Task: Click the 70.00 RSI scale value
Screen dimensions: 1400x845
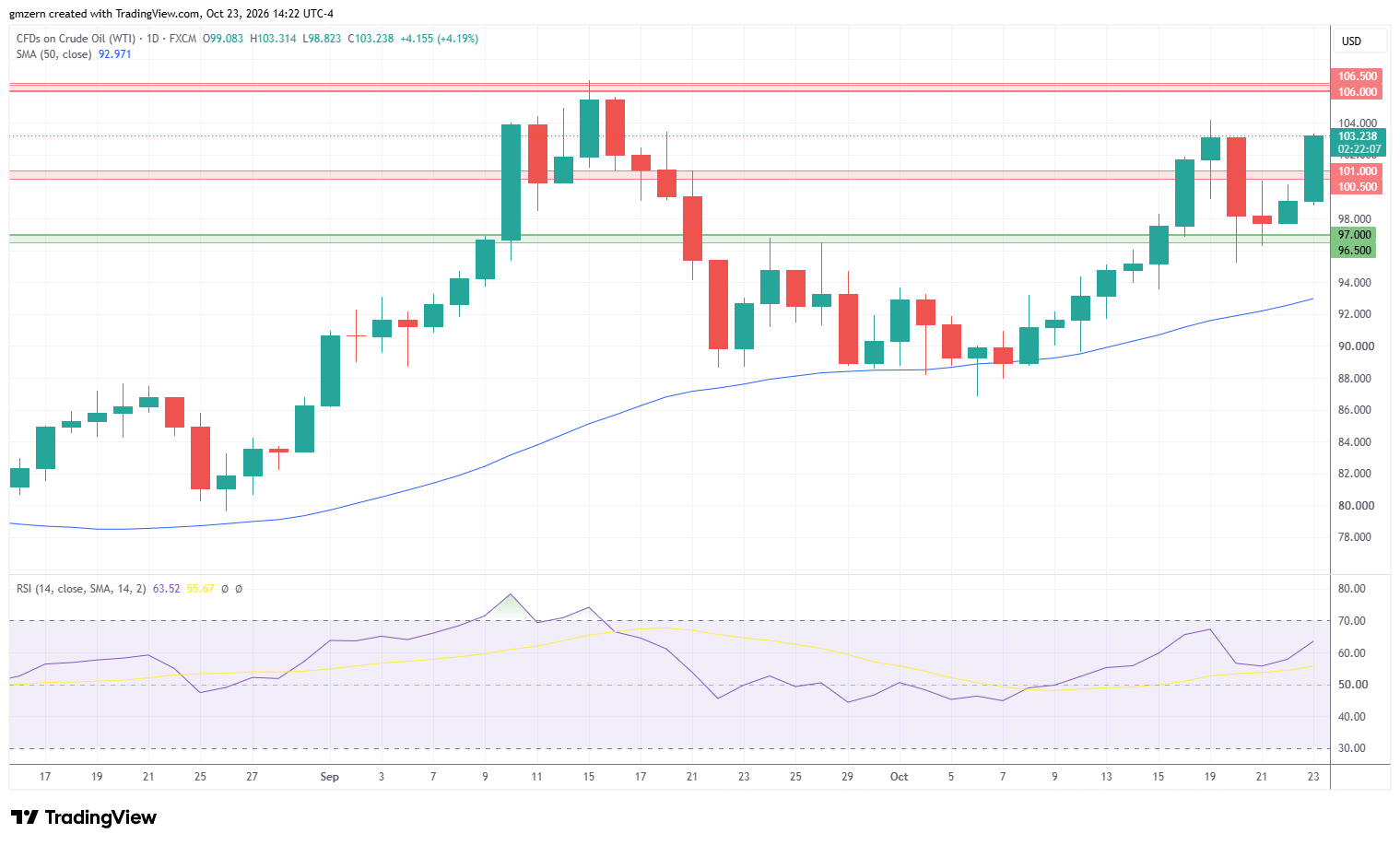Action: [1352, 621]
